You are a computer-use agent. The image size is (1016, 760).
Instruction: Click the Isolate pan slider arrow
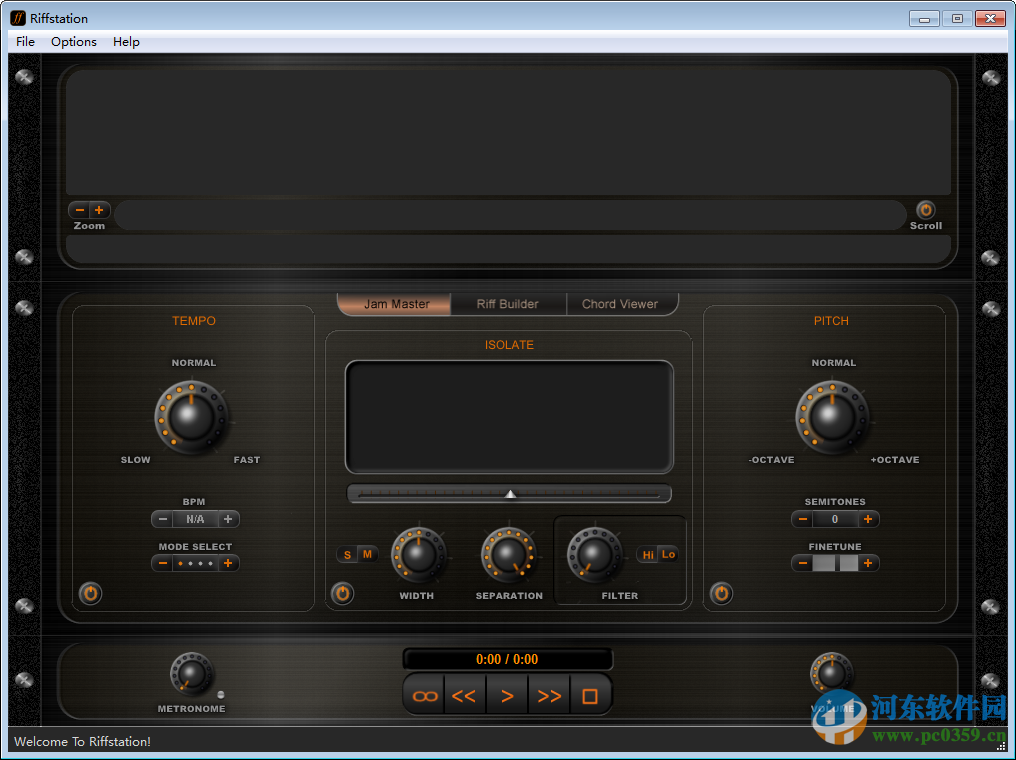click(x=509, y=493)
